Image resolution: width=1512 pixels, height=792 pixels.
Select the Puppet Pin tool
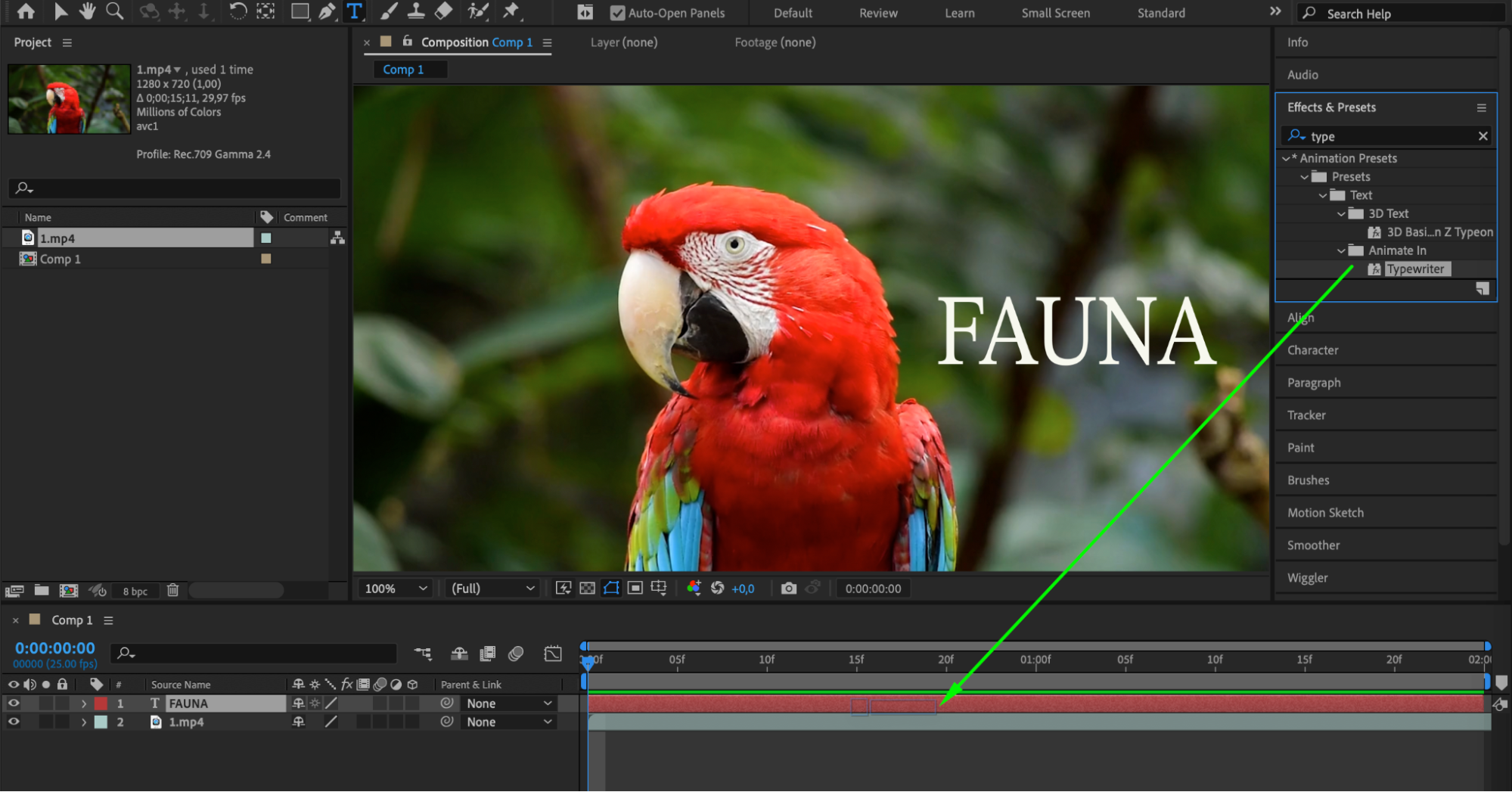tap(512, 11)
